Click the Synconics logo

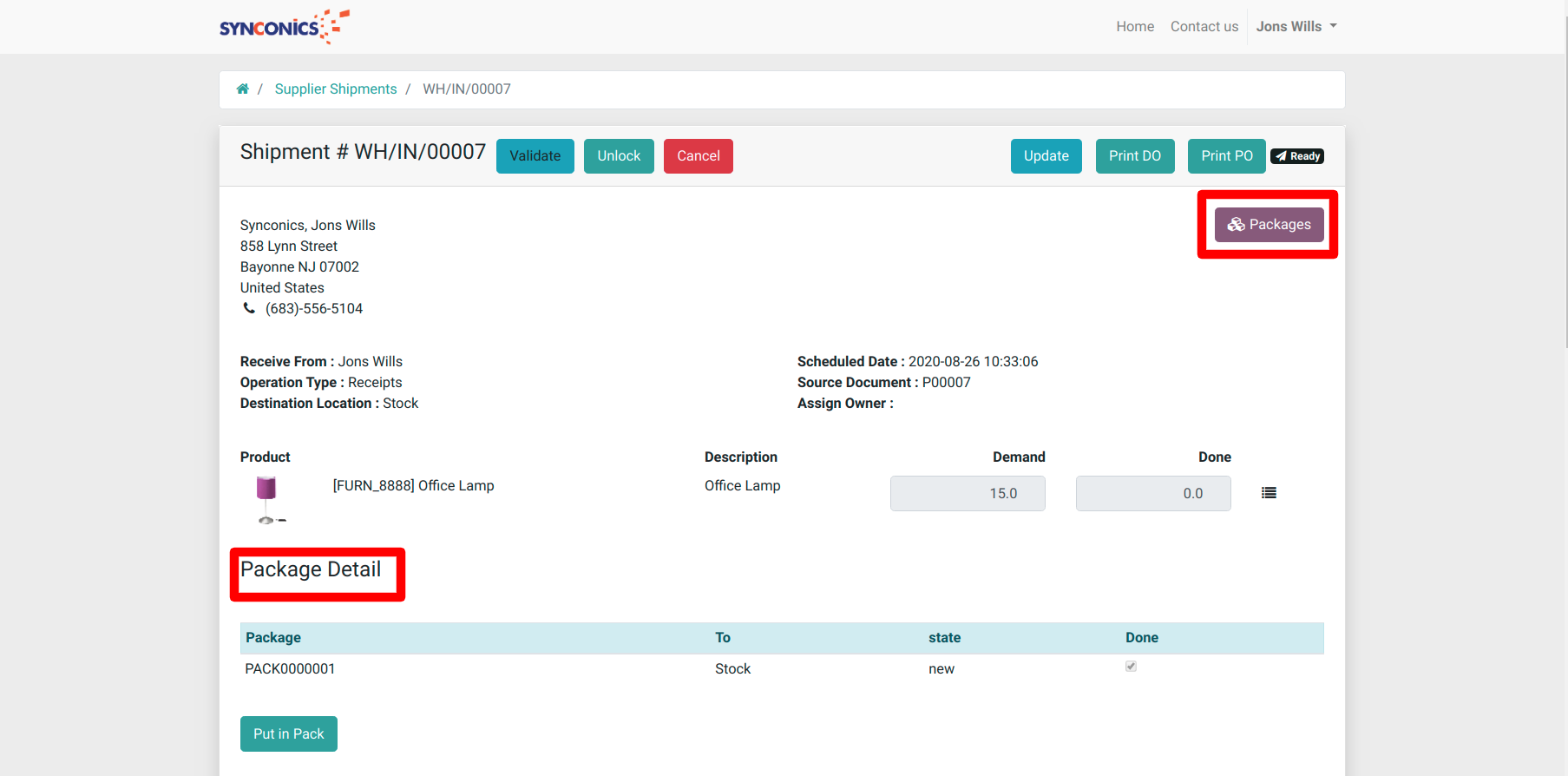[x=284, y=27]
